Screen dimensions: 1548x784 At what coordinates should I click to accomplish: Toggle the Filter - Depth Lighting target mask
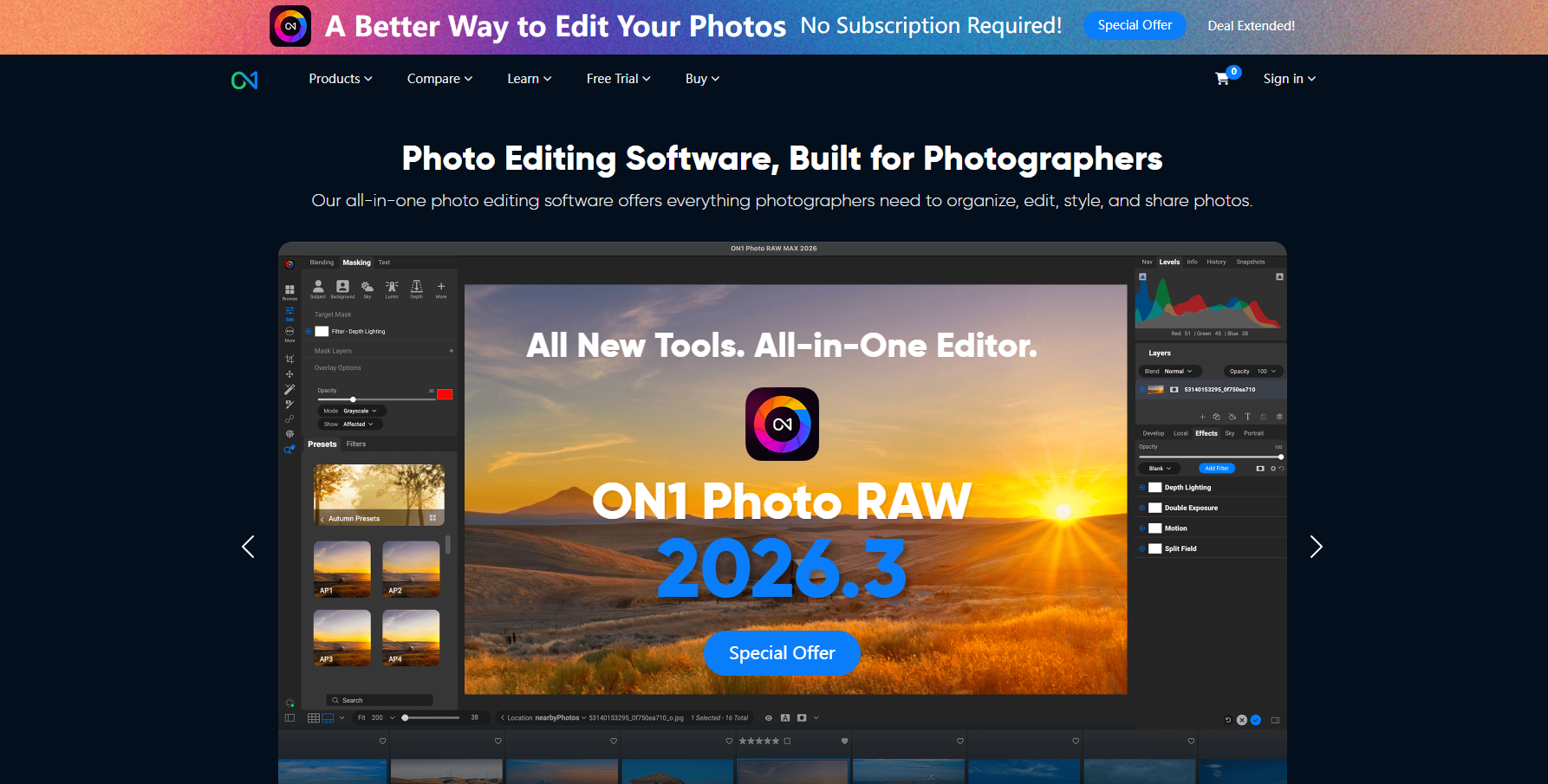click(309, 331)
